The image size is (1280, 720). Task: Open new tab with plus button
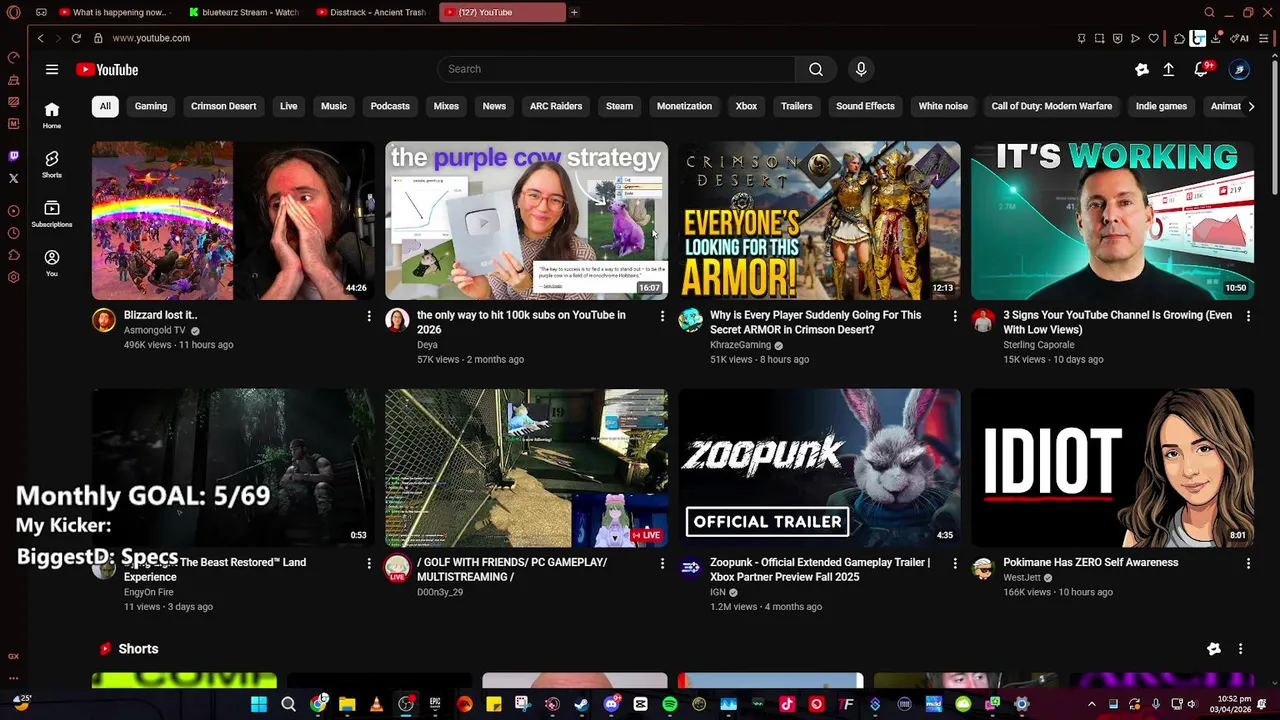coord(574,12)
